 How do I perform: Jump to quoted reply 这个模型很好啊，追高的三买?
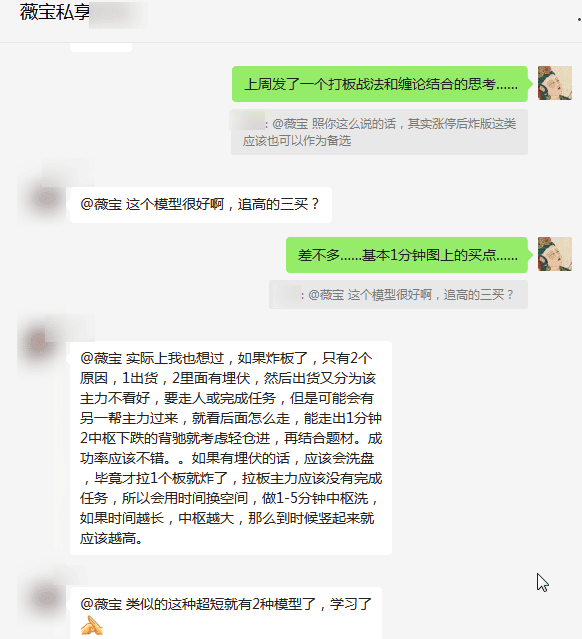(x=398, y=294)
